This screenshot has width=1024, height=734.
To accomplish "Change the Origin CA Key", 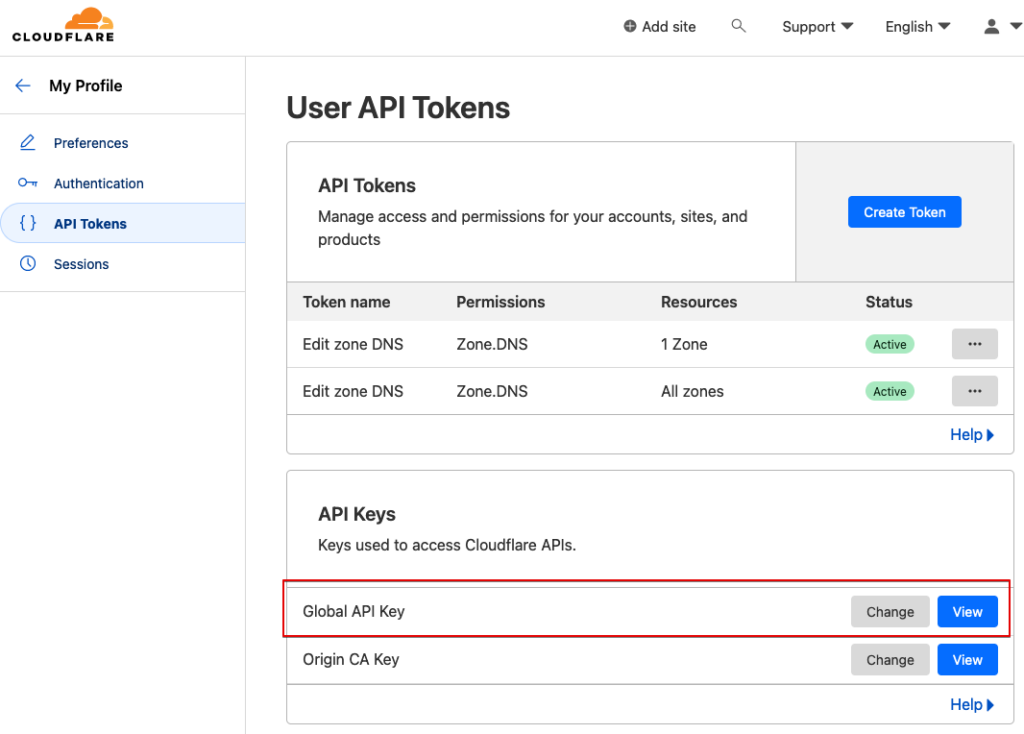I will [889, 660].
